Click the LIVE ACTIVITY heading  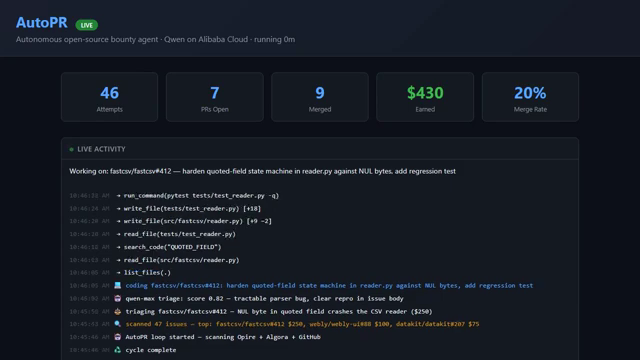click(101, 149)
